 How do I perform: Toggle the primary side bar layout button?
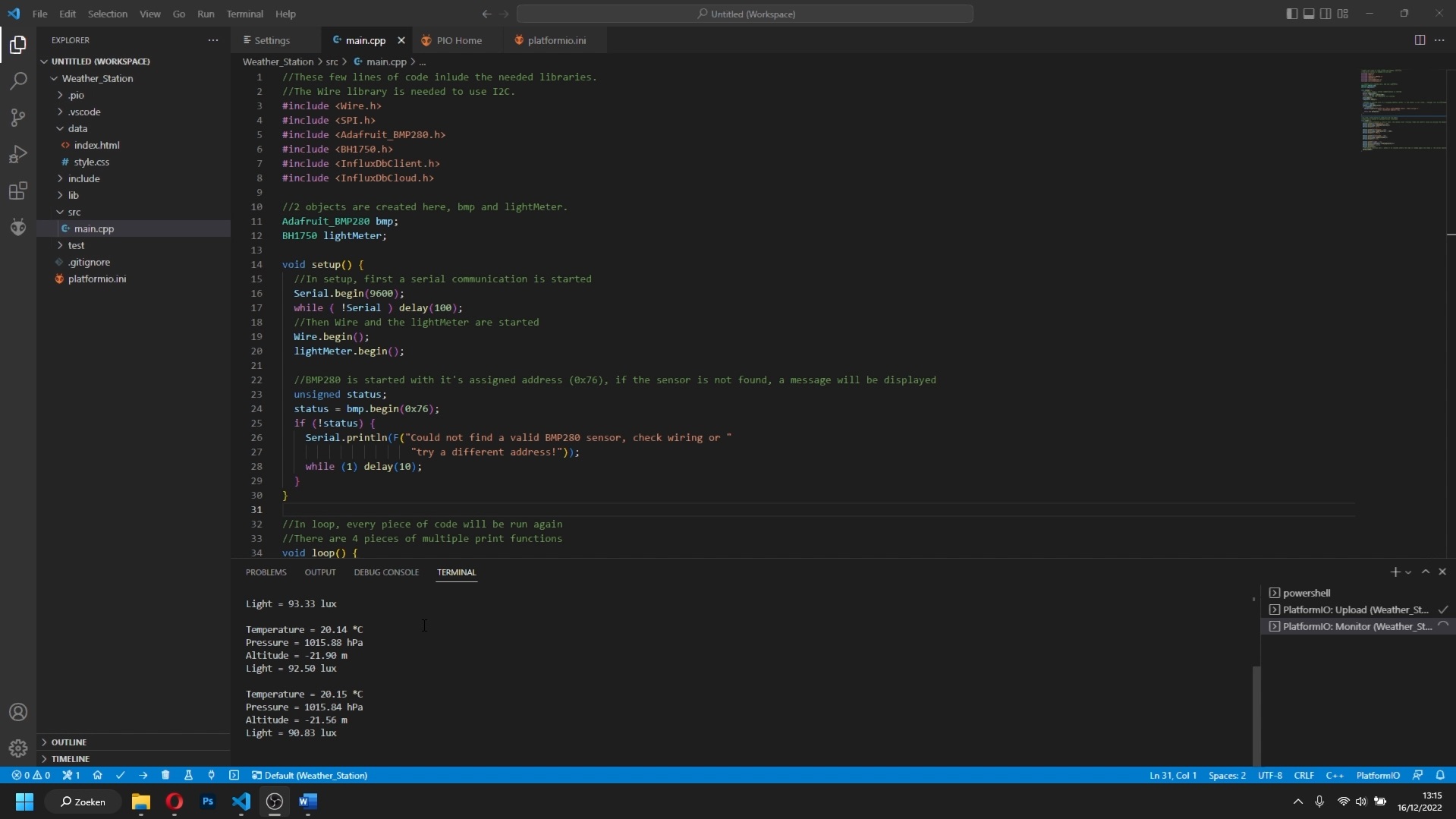pyautogui.click(x=1291, y=14)
